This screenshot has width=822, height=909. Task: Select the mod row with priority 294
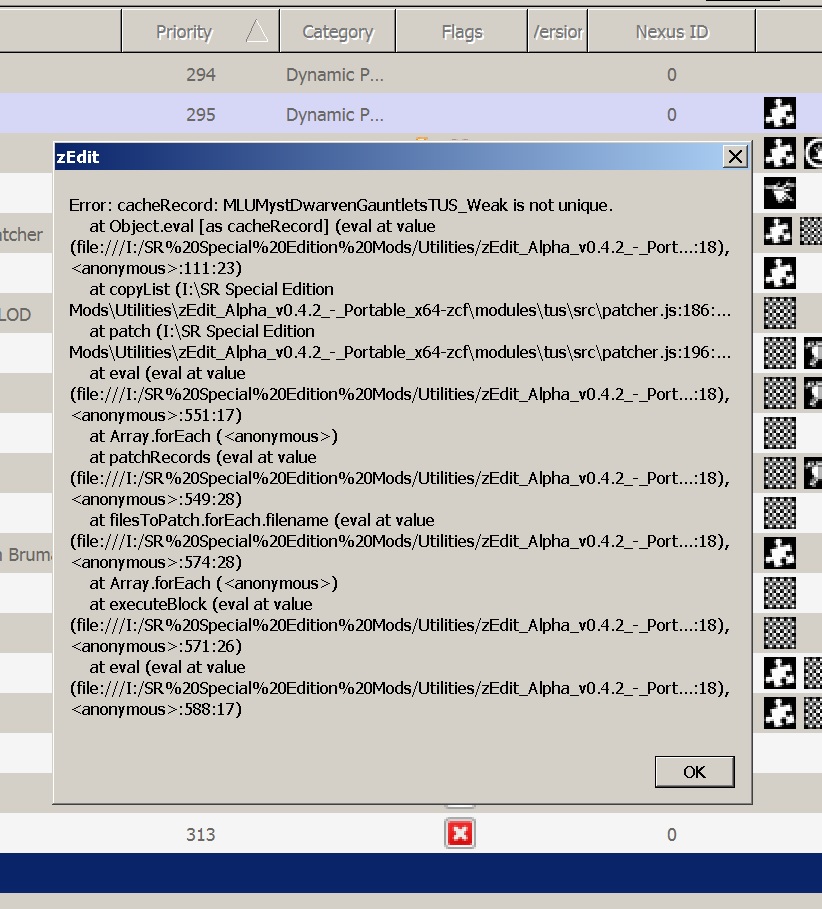click(411, 74)
